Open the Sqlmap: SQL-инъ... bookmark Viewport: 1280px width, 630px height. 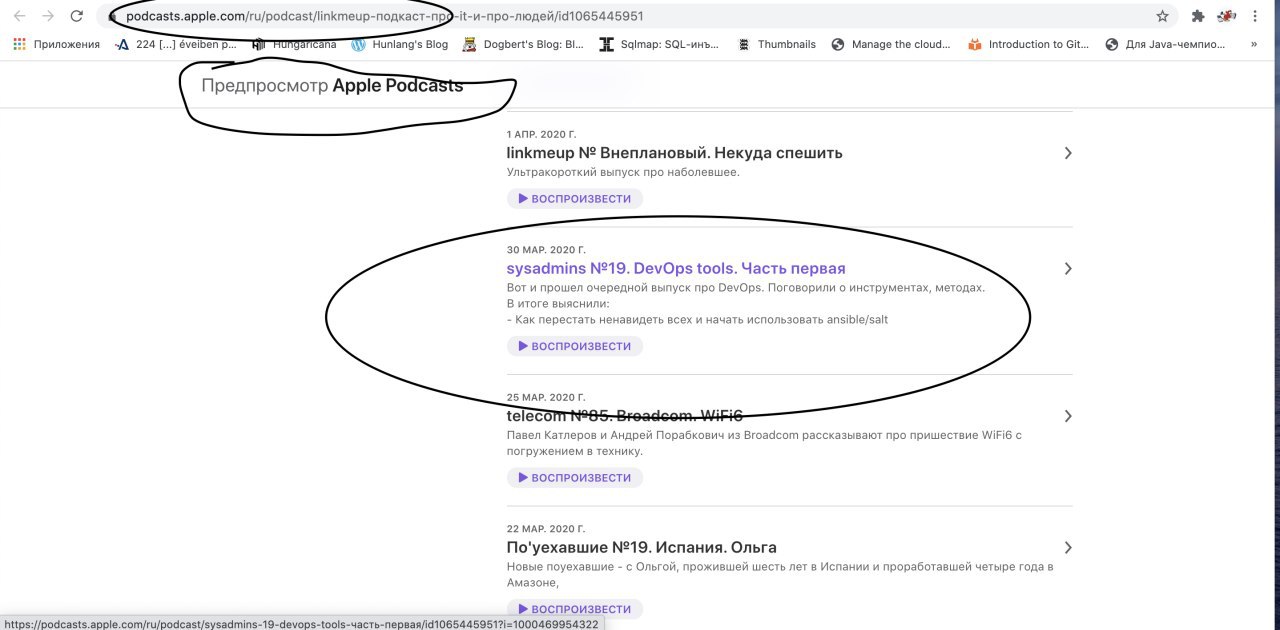tap(659, 44)
